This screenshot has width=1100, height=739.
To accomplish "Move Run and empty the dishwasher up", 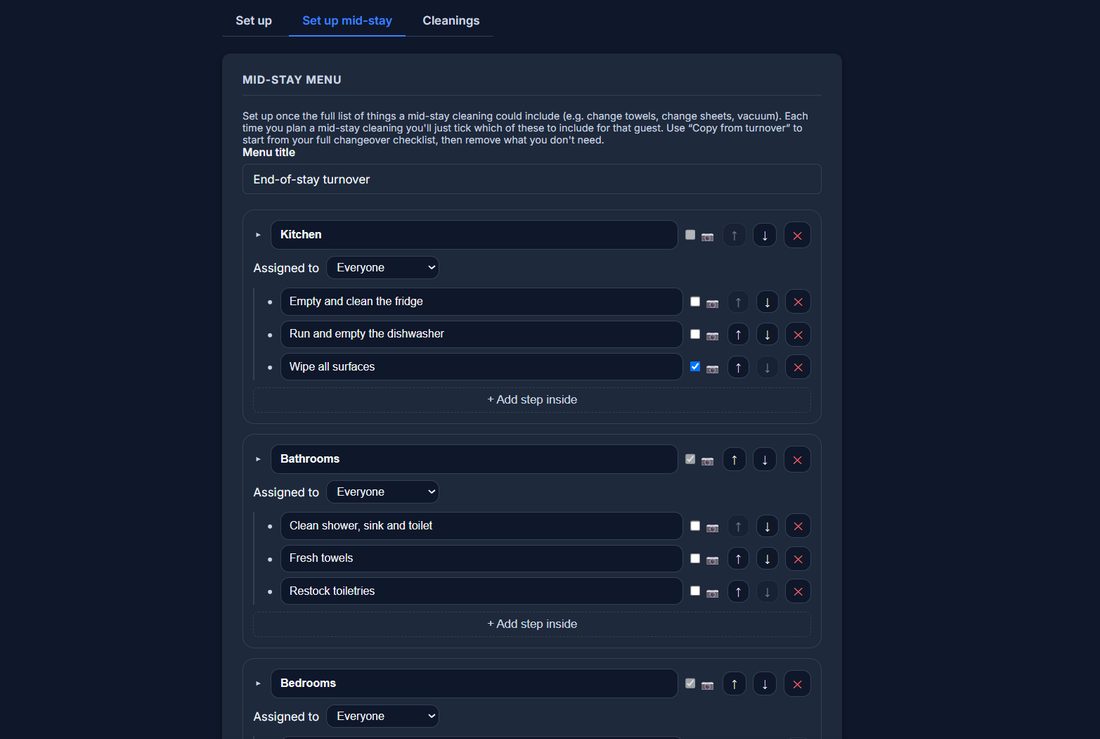I will point(738,335).
